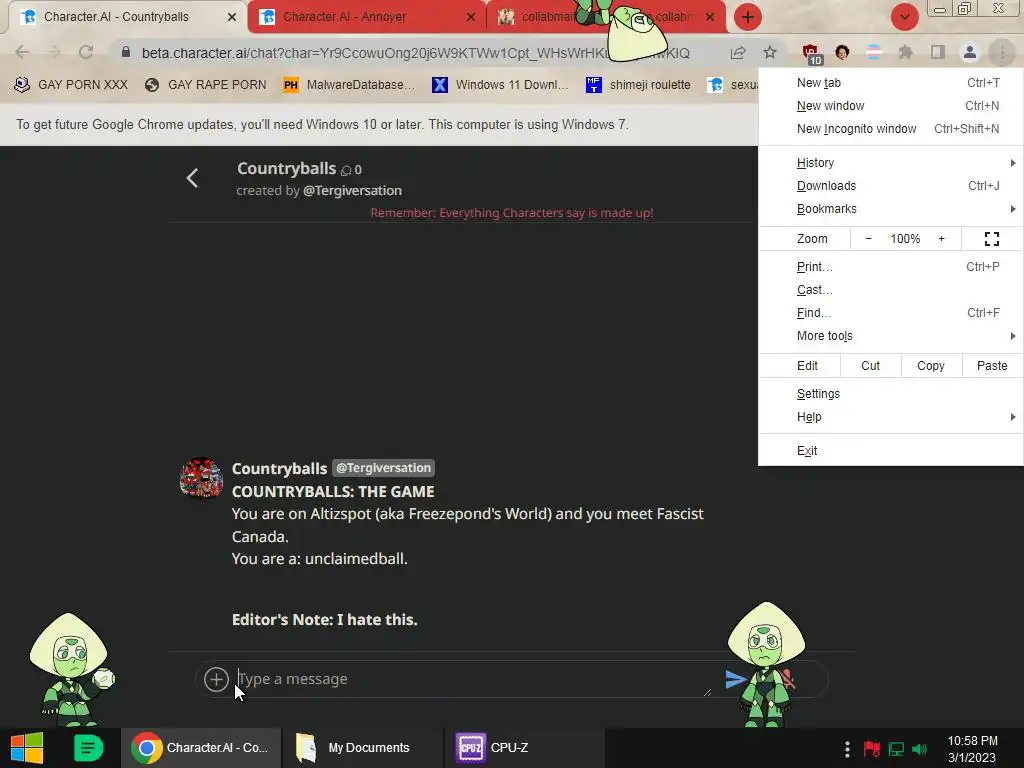Click the Countryballs character avatar
This screenshot has height=768, width=1024.
[x=201, y=477]
